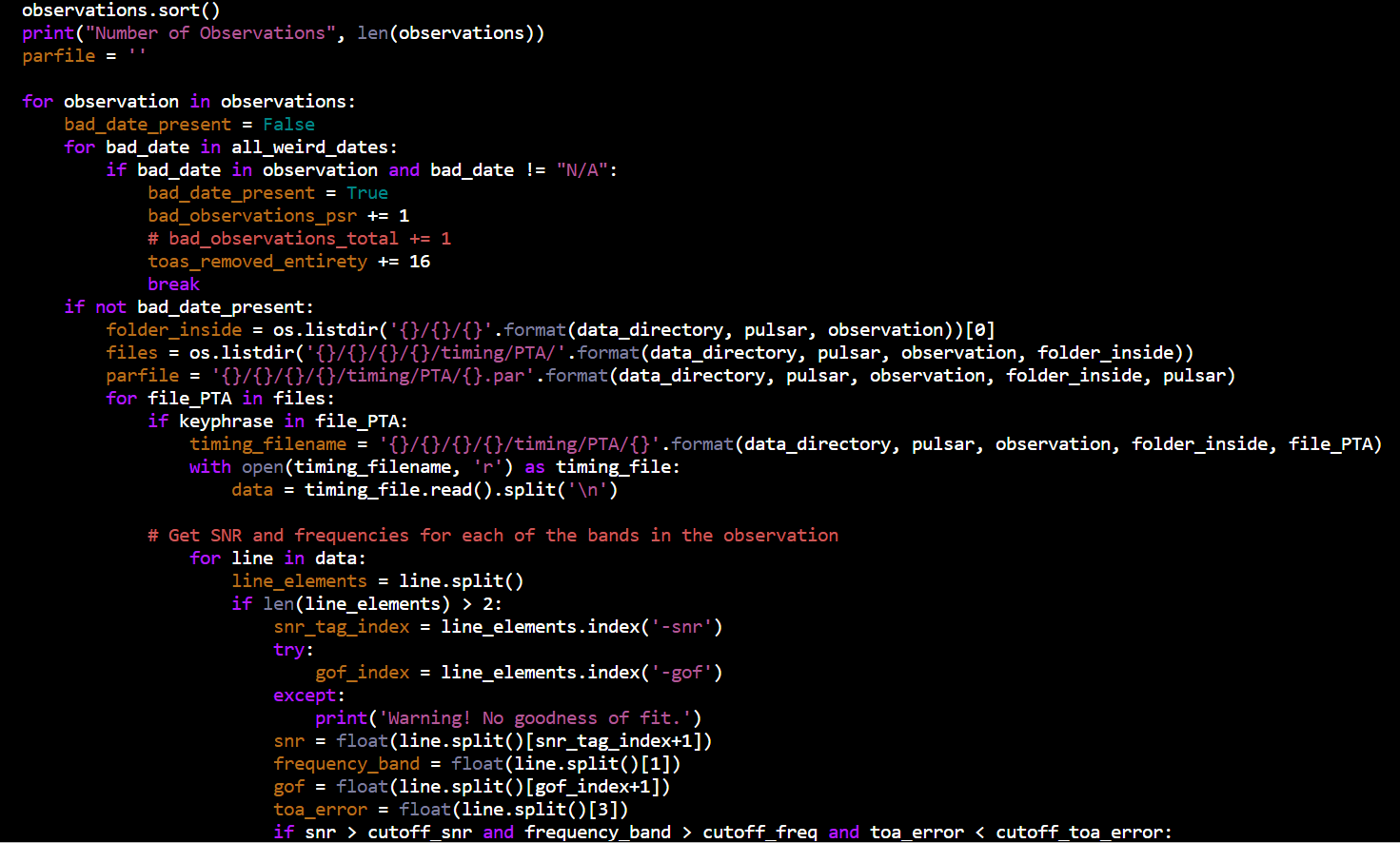Click the line starting 'timing_filename ='

(x=785, y=444)
